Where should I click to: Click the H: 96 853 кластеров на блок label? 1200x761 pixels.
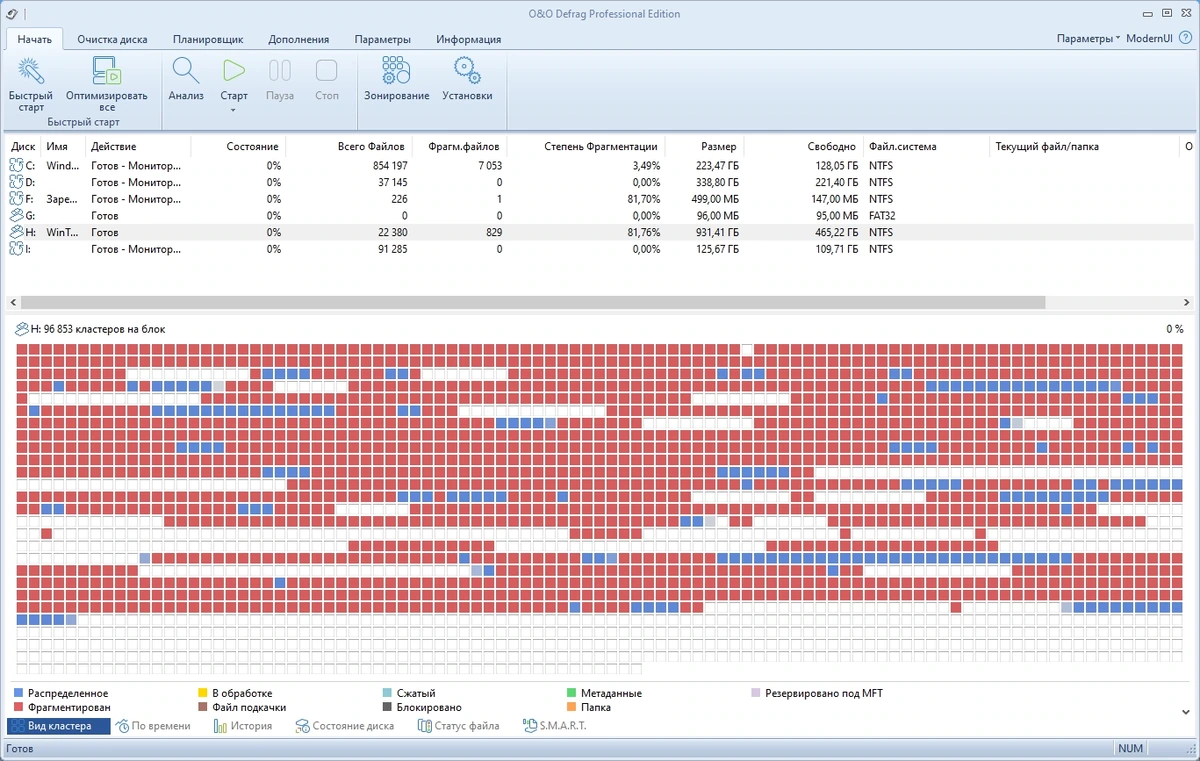click(x=98, y=329)
